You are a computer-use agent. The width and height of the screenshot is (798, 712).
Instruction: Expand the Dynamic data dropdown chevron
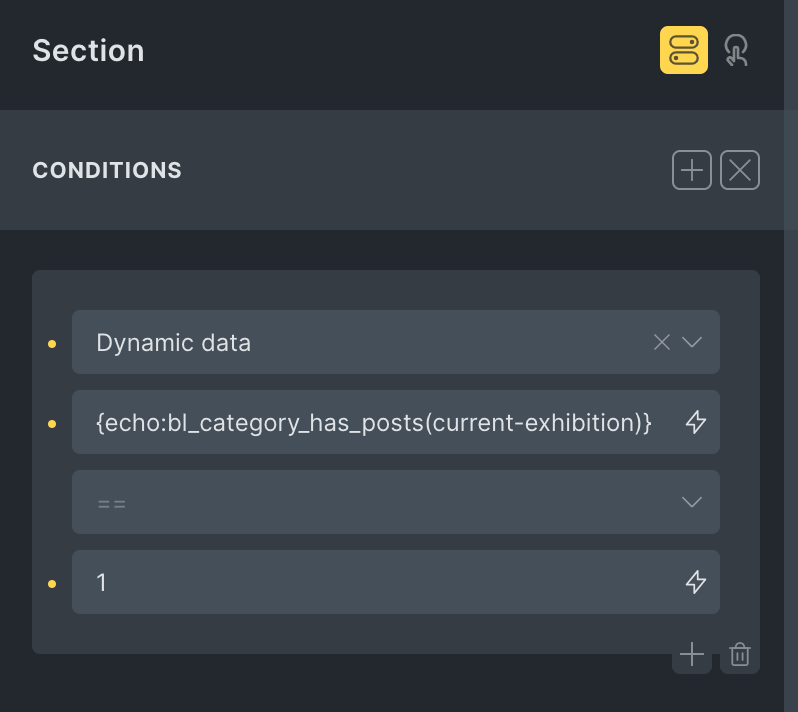(x=692, y=342)
